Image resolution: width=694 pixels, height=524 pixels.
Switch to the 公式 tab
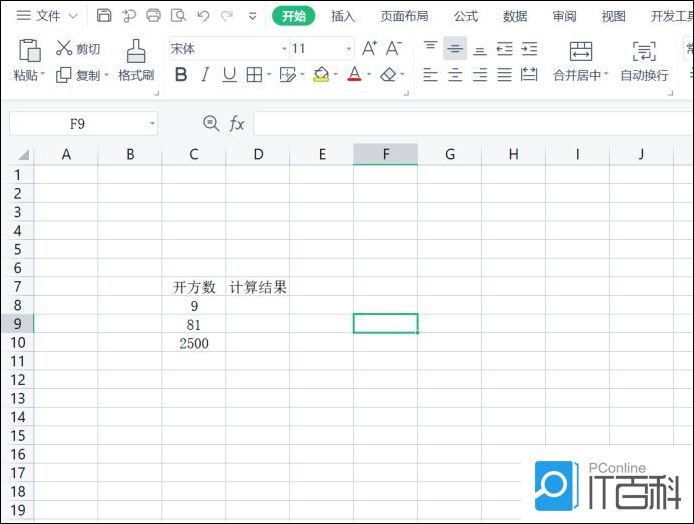click(466, 16)
